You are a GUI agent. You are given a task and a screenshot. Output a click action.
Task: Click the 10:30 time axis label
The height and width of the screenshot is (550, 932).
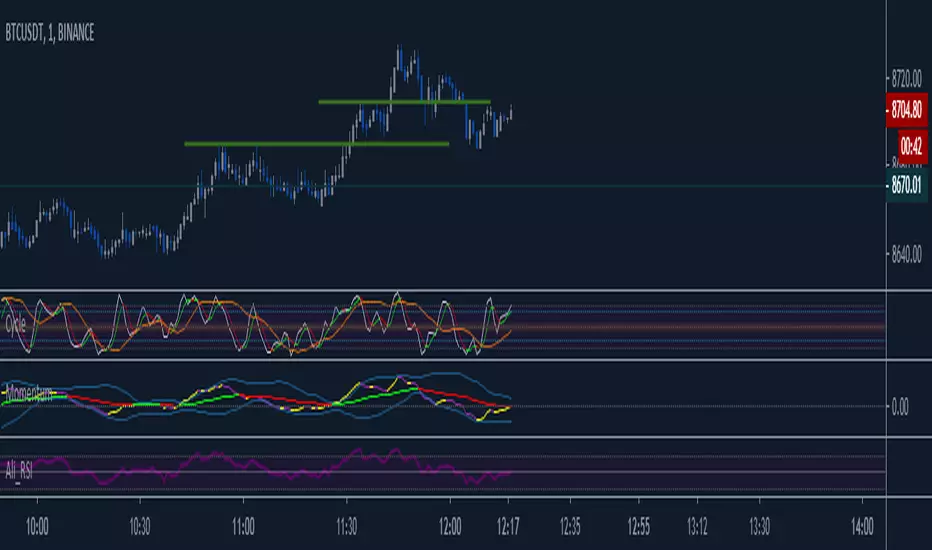(140, 527)
